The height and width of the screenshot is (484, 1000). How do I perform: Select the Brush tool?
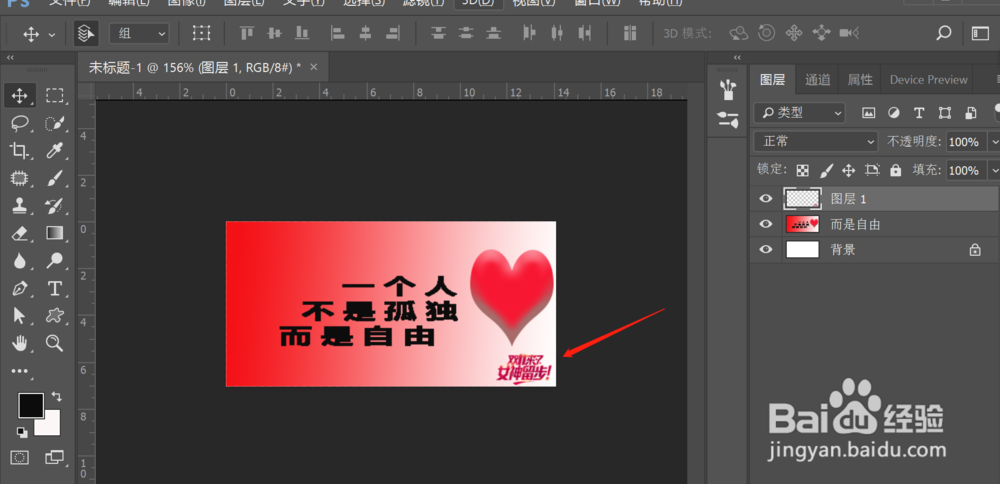pos(55,179)
